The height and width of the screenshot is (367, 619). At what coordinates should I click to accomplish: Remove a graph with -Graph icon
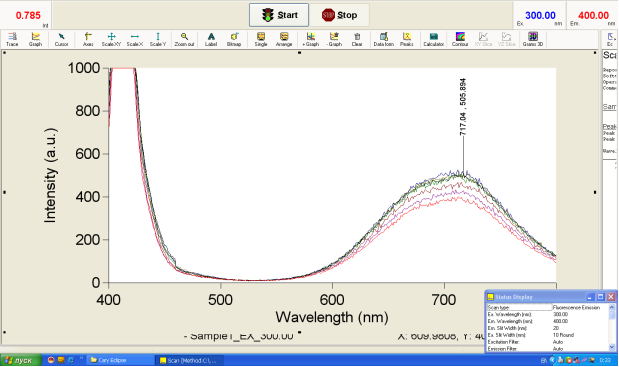click(334, 39)
